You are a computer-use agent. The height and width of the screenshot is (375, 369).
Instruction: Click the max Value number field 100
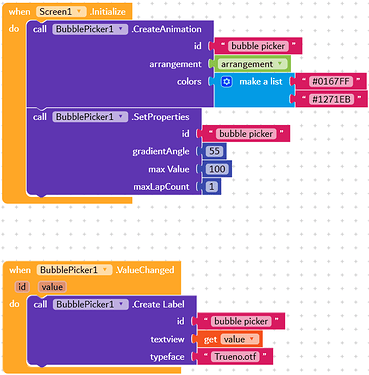pos(217,169)
